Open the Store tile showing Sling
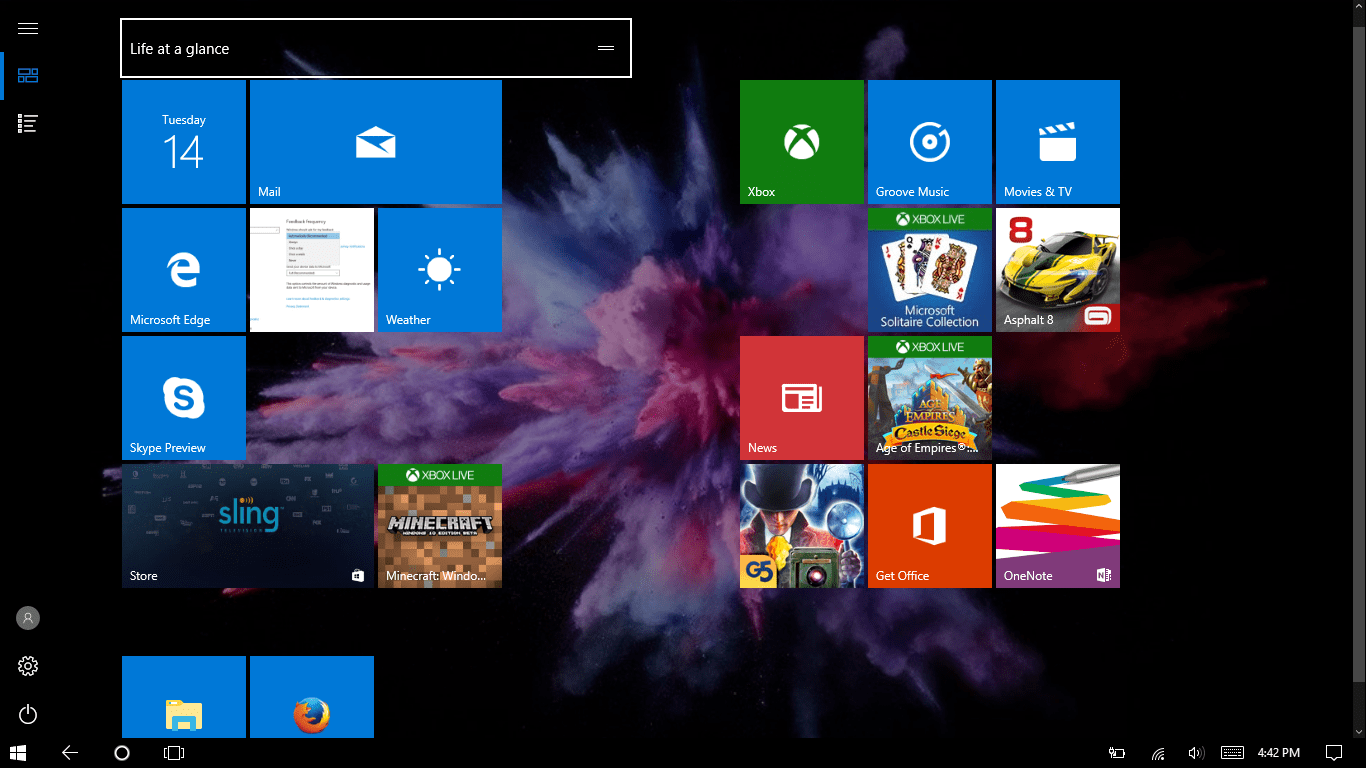The image size is (1370, 774). pyautogui.click(x=248, y=526)
